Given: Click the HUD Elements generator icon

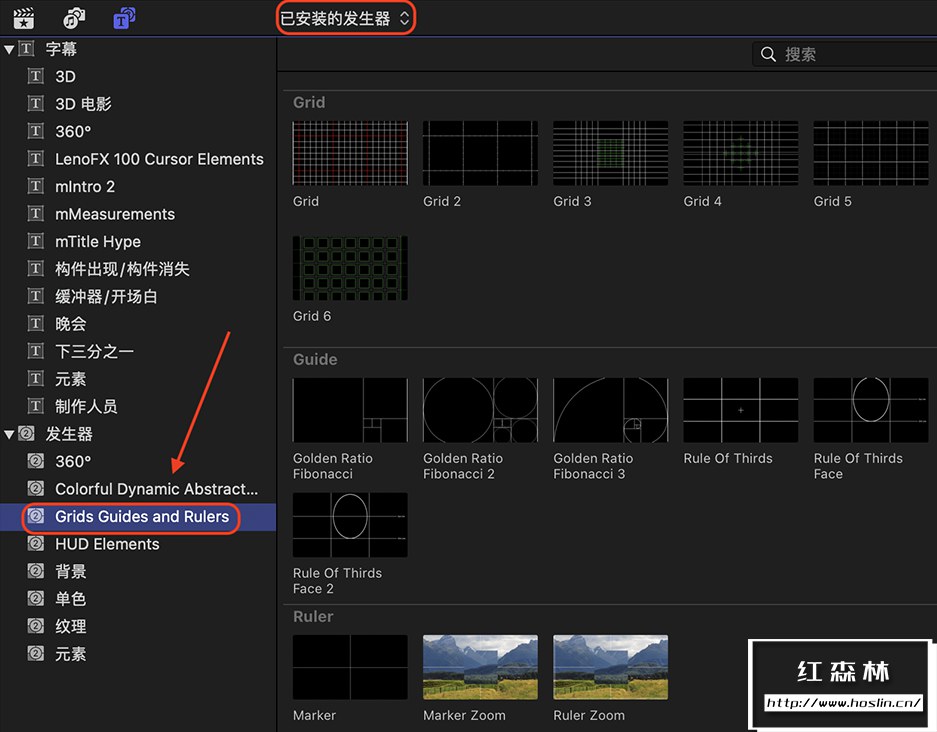Looking at the screenshot, I should click(36, 544).
